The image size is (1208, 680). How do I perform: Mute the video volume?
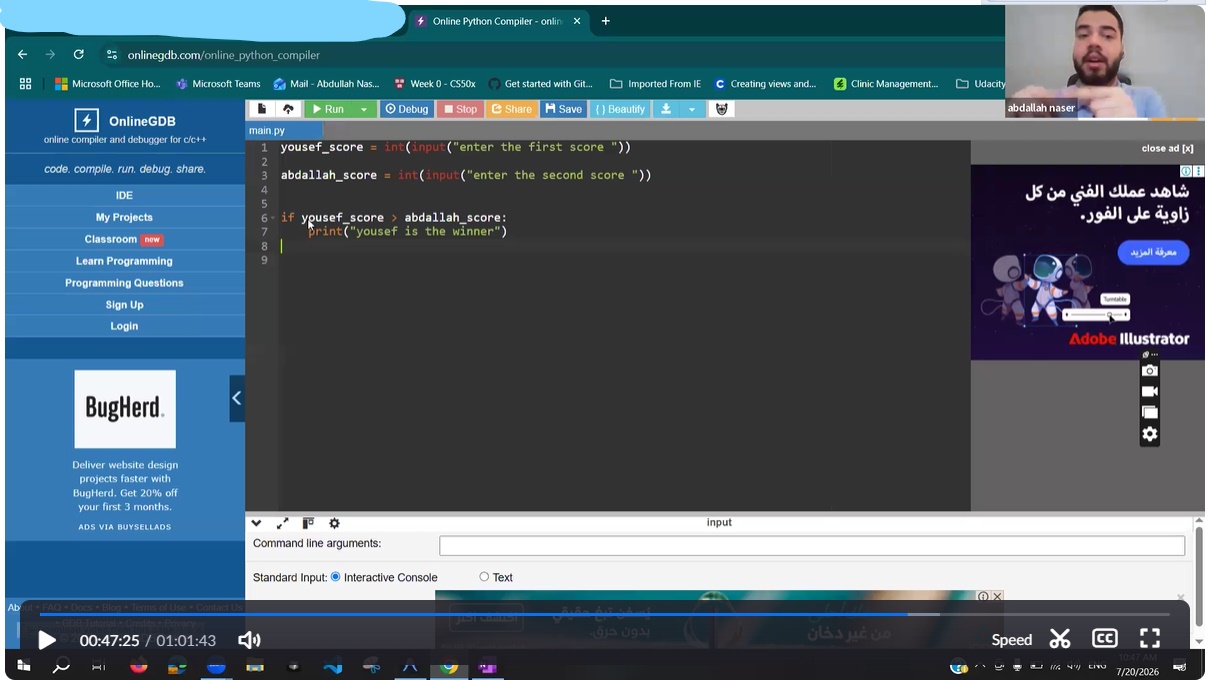(x=249, y=640)
